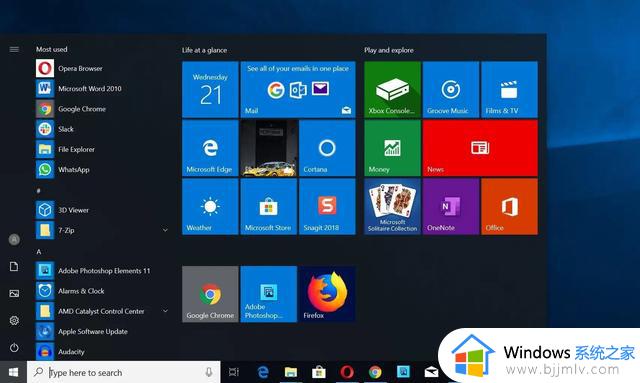Launch Microsoft Solitaire Collection tile
The width and height of the screenshot is (640, 383).
click(392, 207)
